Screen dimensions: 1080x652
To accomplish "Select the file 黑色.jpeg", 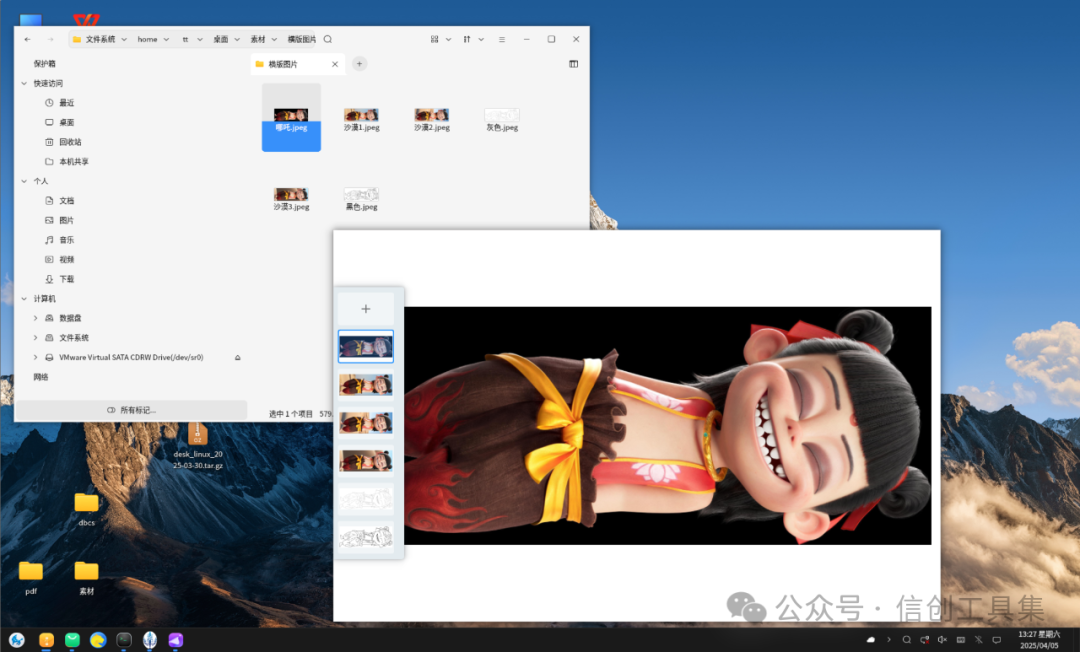I will point(362,199).
